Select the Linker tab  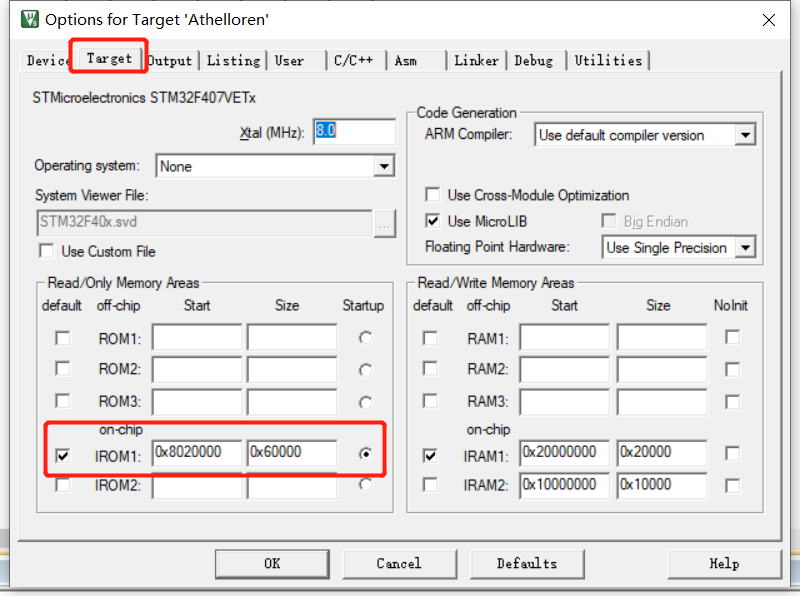[x=477, y=60]
